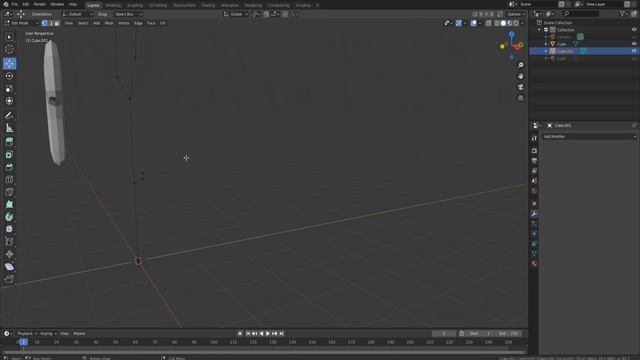The width and height of the screenshot is (640, 360).
Task: Switch to the Modeling workspace tab
Action: tap(113, 5)
